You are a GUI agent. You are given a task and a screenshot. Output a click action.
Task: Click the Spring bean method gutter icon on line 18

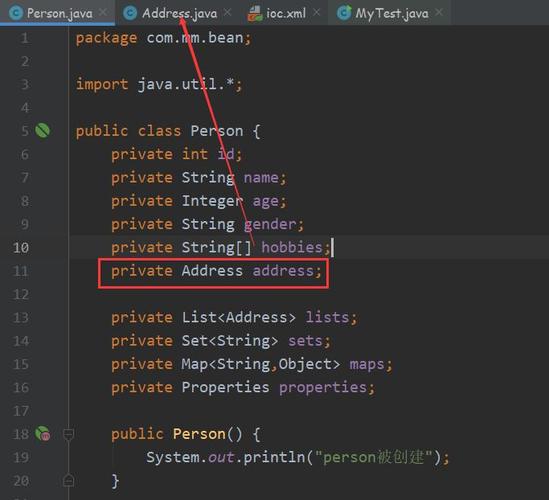pos(43,433)
